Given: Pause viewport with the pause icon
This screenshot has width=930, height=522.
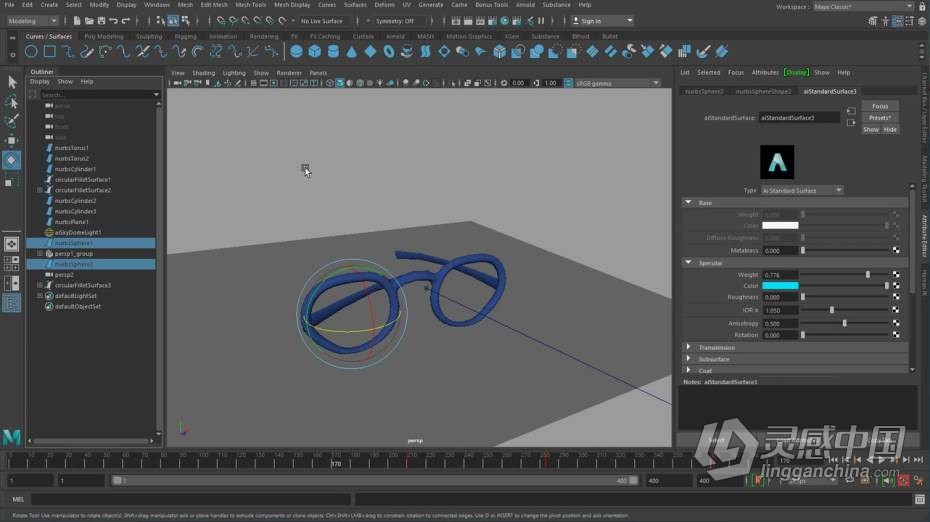Looking at the screenshot, I should [x=541, y=21].
